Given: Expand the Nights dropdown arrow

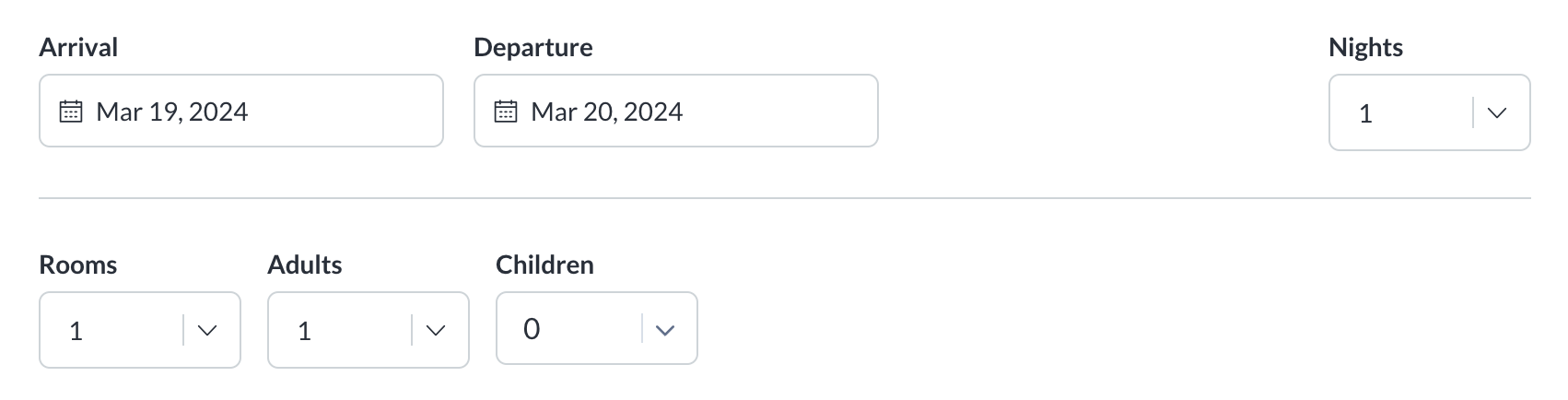Looking at the screenshot, I should click(x=1497, y=113).
